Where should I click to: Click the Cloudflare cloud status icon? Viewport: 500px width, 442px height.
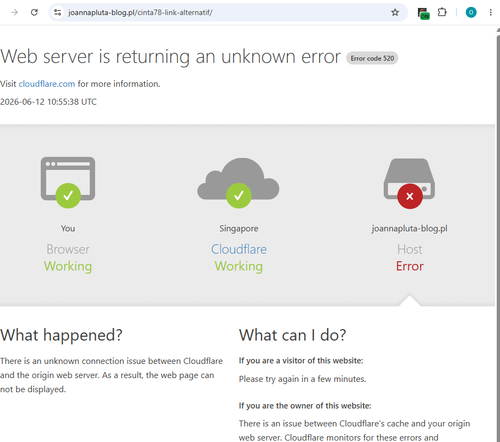pyautogui.click(x=238, y=183)
